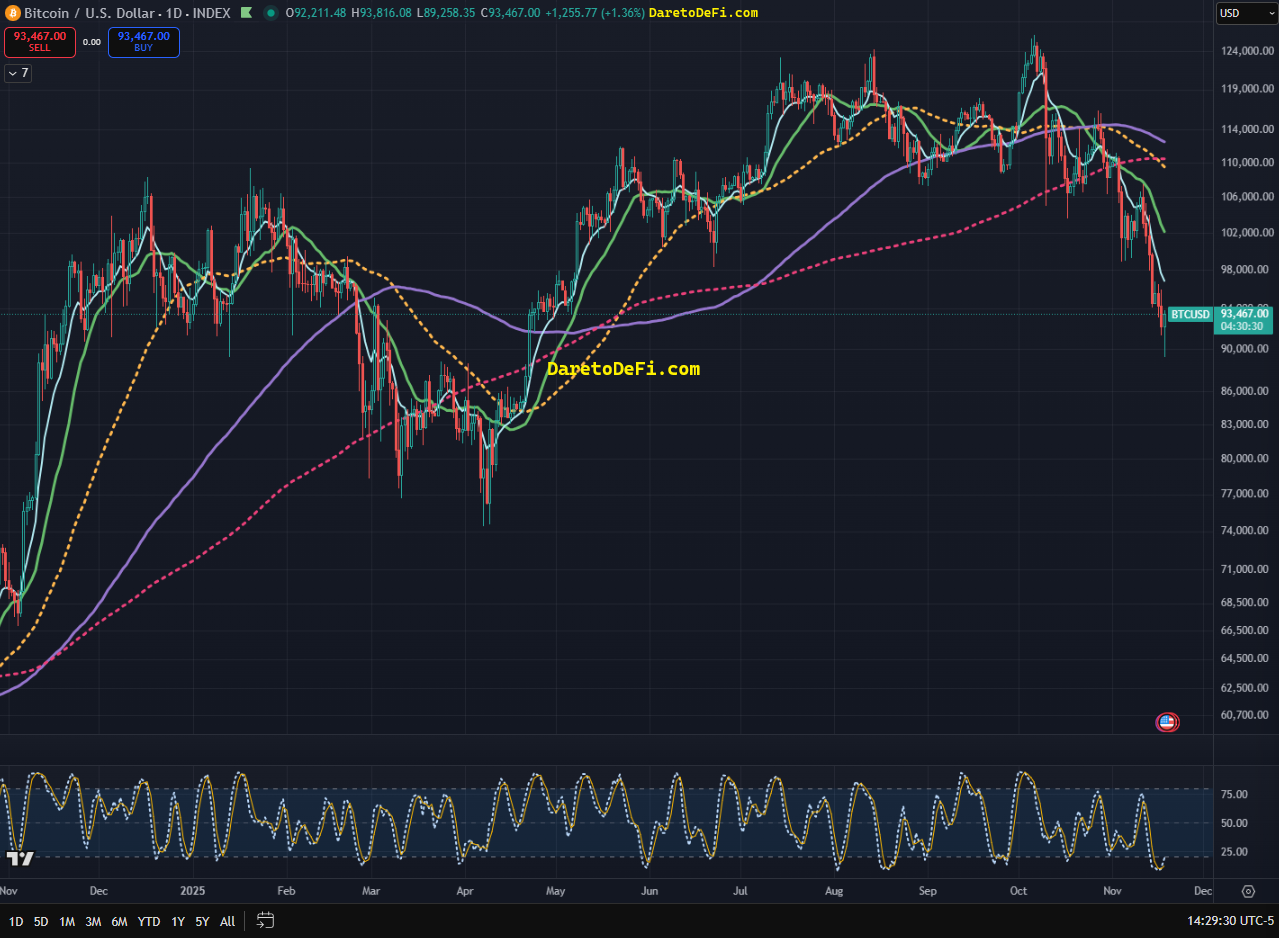Click the BTCUSD price label on axis
This screenshot has width=1279, height=938.
tap(1190, 314)
